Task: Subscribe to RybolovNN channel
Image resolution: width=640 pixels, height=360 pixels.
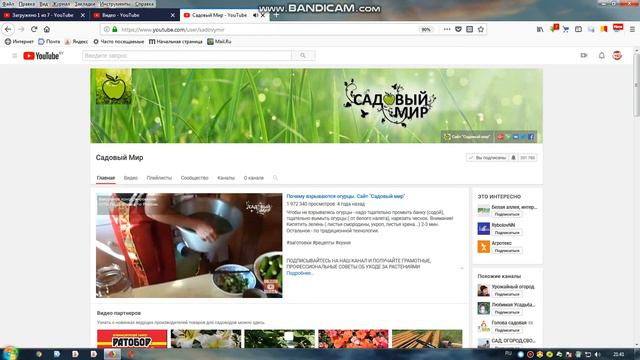Action: [x=507, y=233]
